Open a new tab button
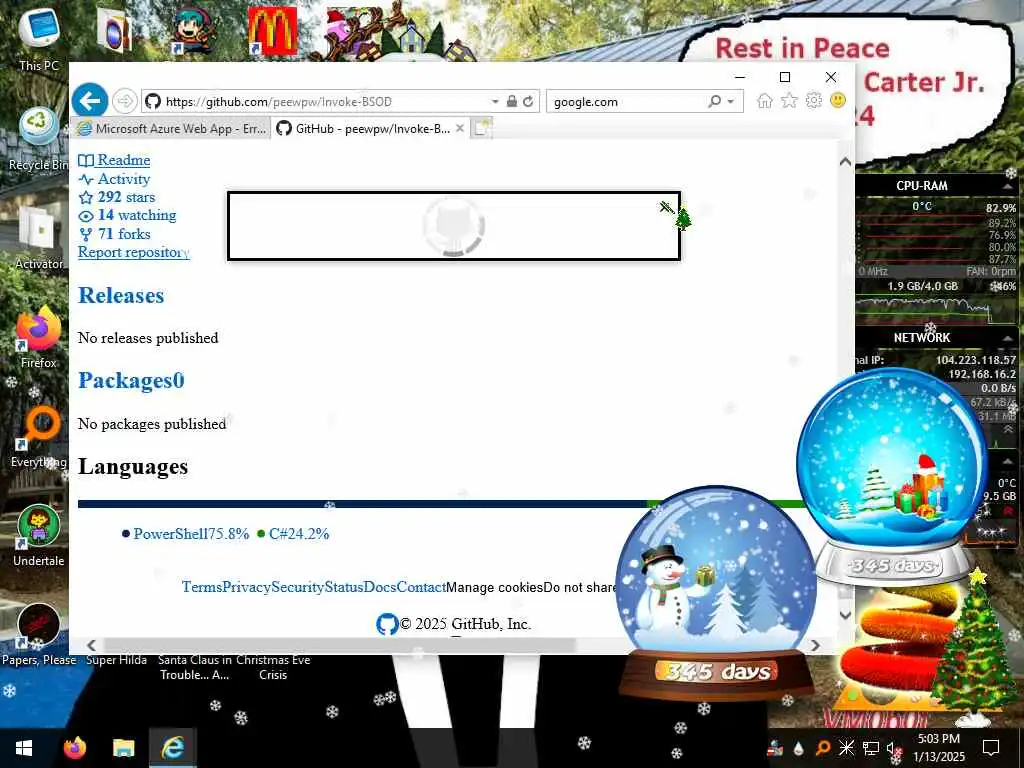This screenshot has height=768, width=1024. point(482,129)
